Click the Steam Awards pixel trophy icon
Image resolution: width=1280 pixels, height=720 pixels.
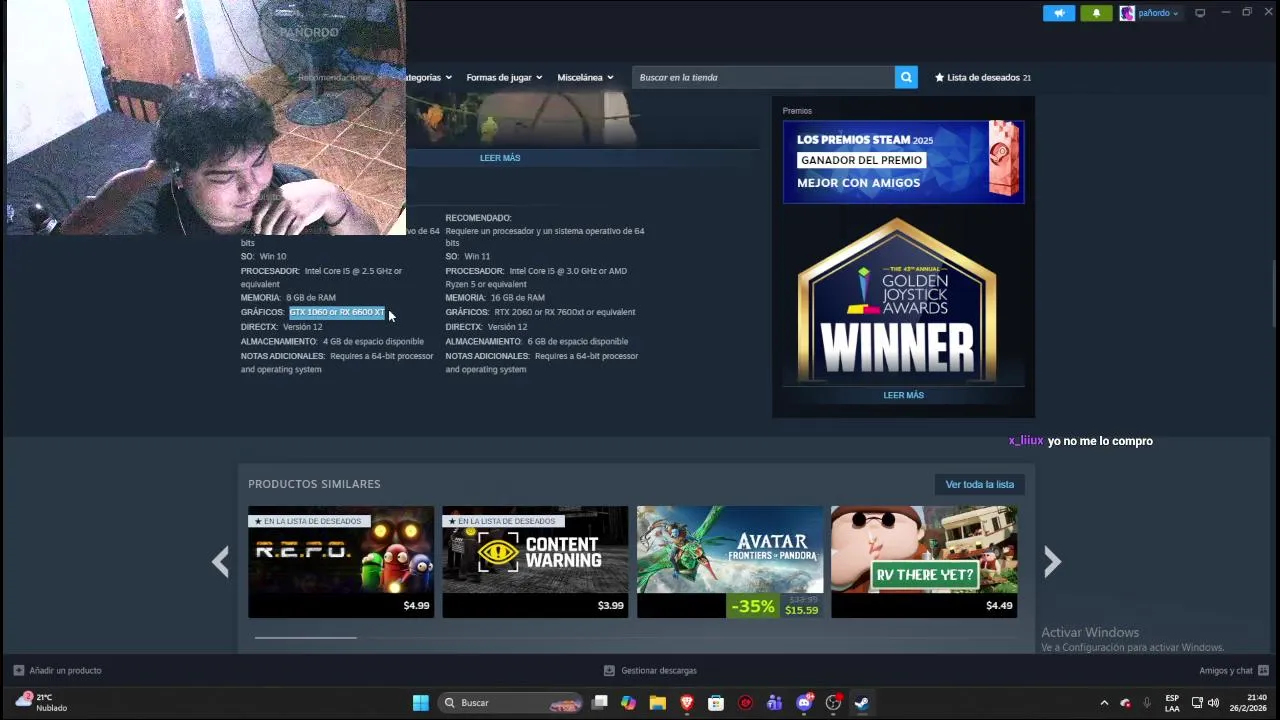(1003, 160)
